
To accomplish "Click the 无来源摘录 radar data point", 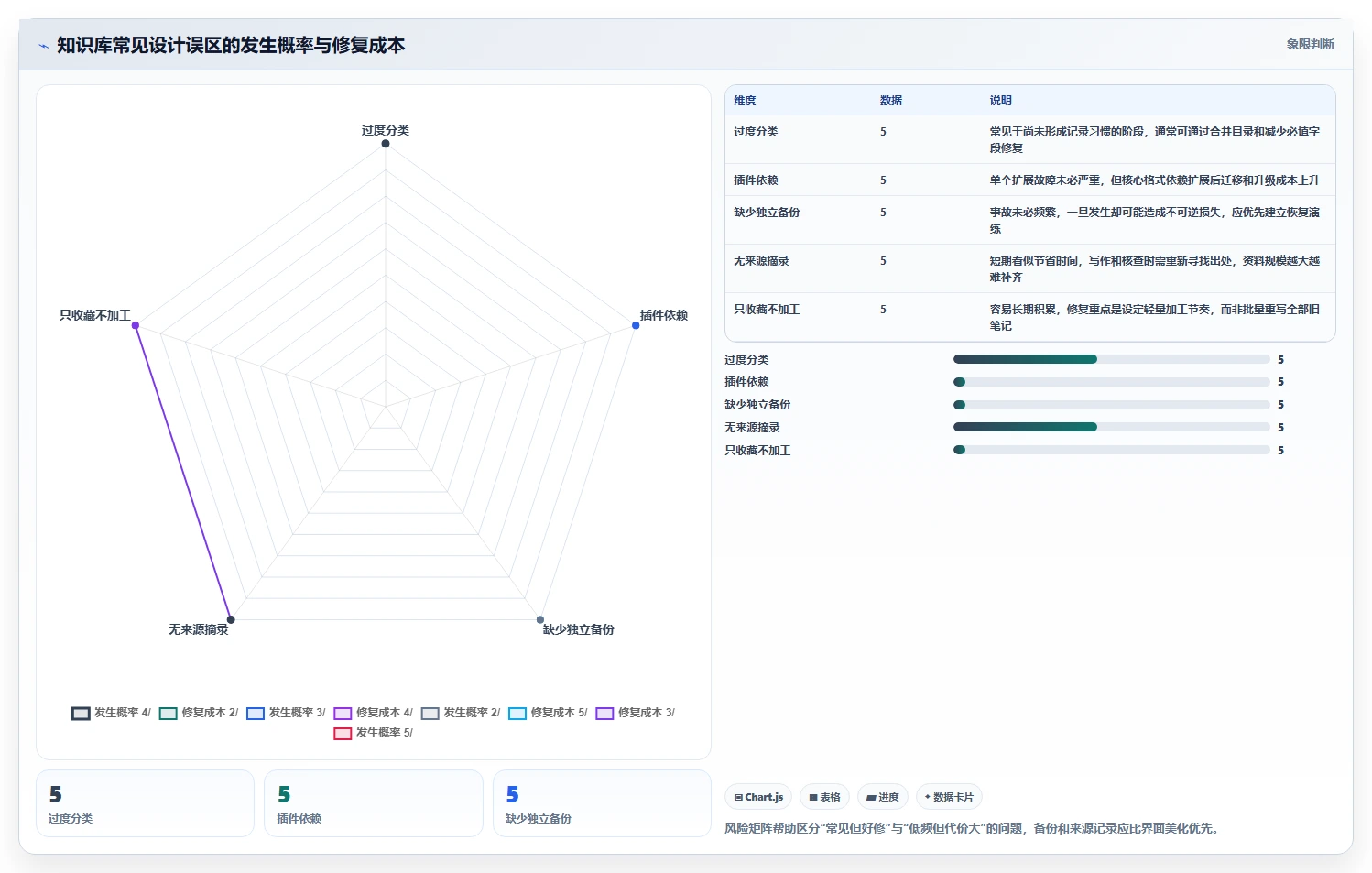I will click(x=231, y=619).
